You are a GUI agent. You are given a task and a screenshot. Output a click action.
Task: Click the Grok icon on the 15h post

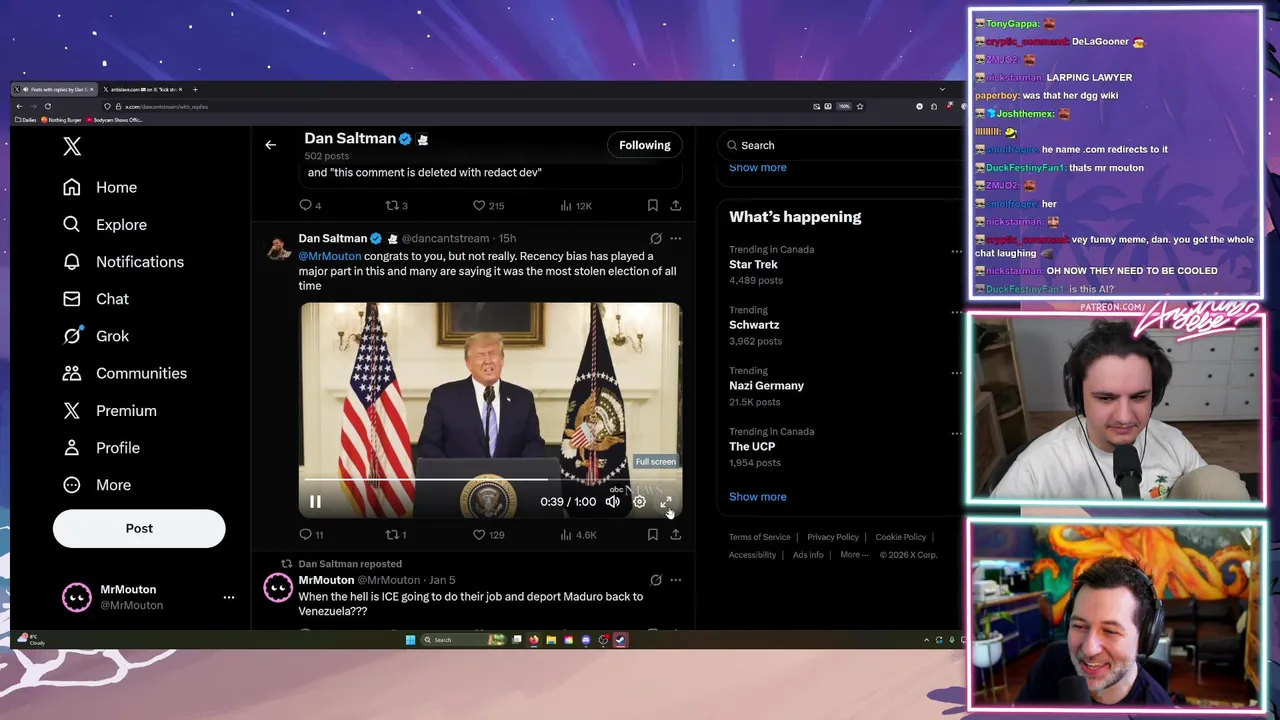click(x=656, y=238)
